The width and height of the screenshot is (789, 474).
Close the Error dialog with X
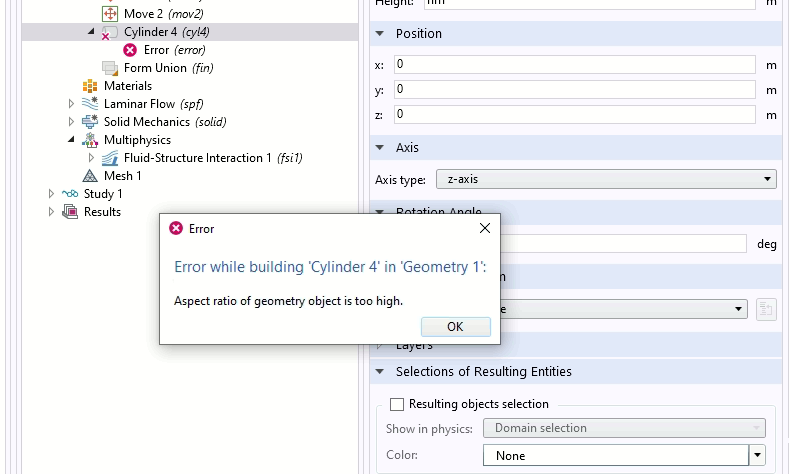(485, 228)
